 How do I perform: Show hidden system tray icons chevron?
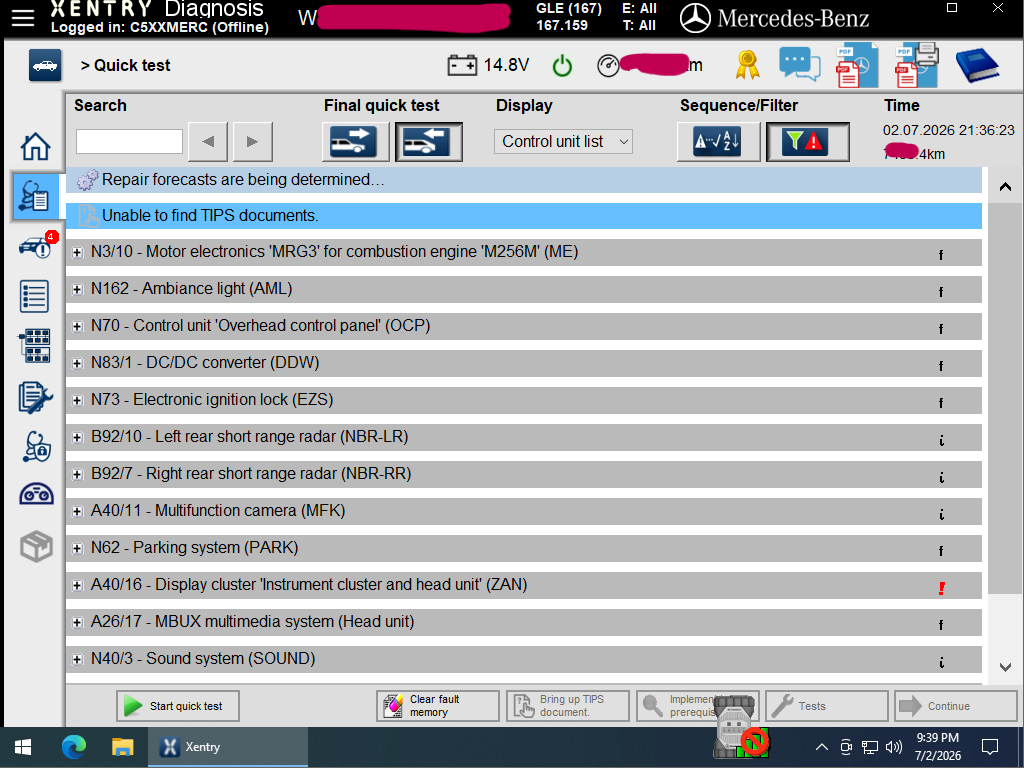pyautogui.click(x=822, y=747)
